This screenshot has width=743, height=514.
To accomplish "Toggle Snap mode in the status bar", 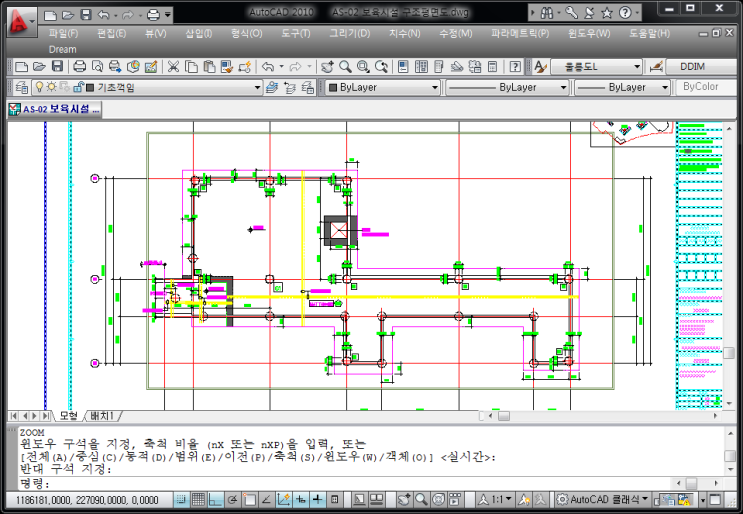I will point(181,499).
